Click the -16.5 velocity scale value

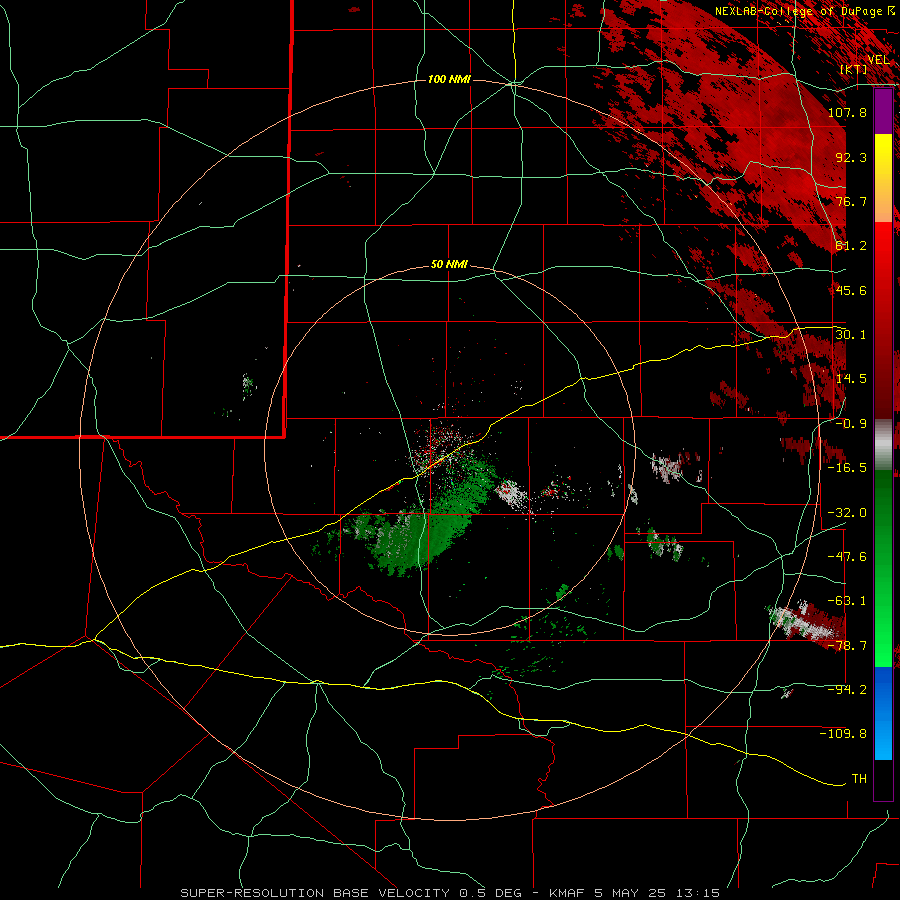(847, 468)
